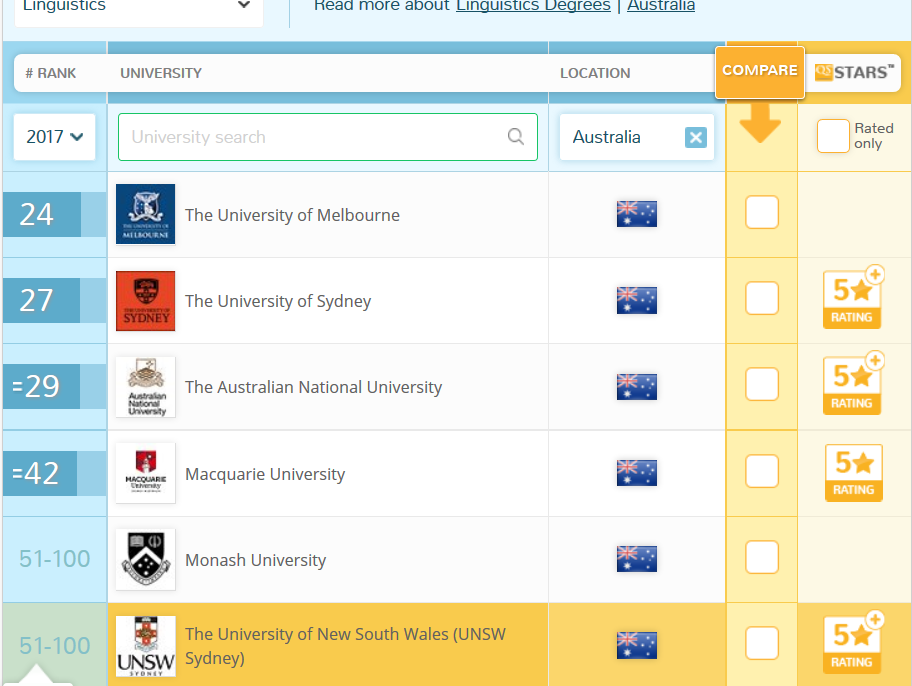Click Australian flag in Melbourne row
Image resolution: width=912 pixels, height=686 pixels.
pos(637,214)
